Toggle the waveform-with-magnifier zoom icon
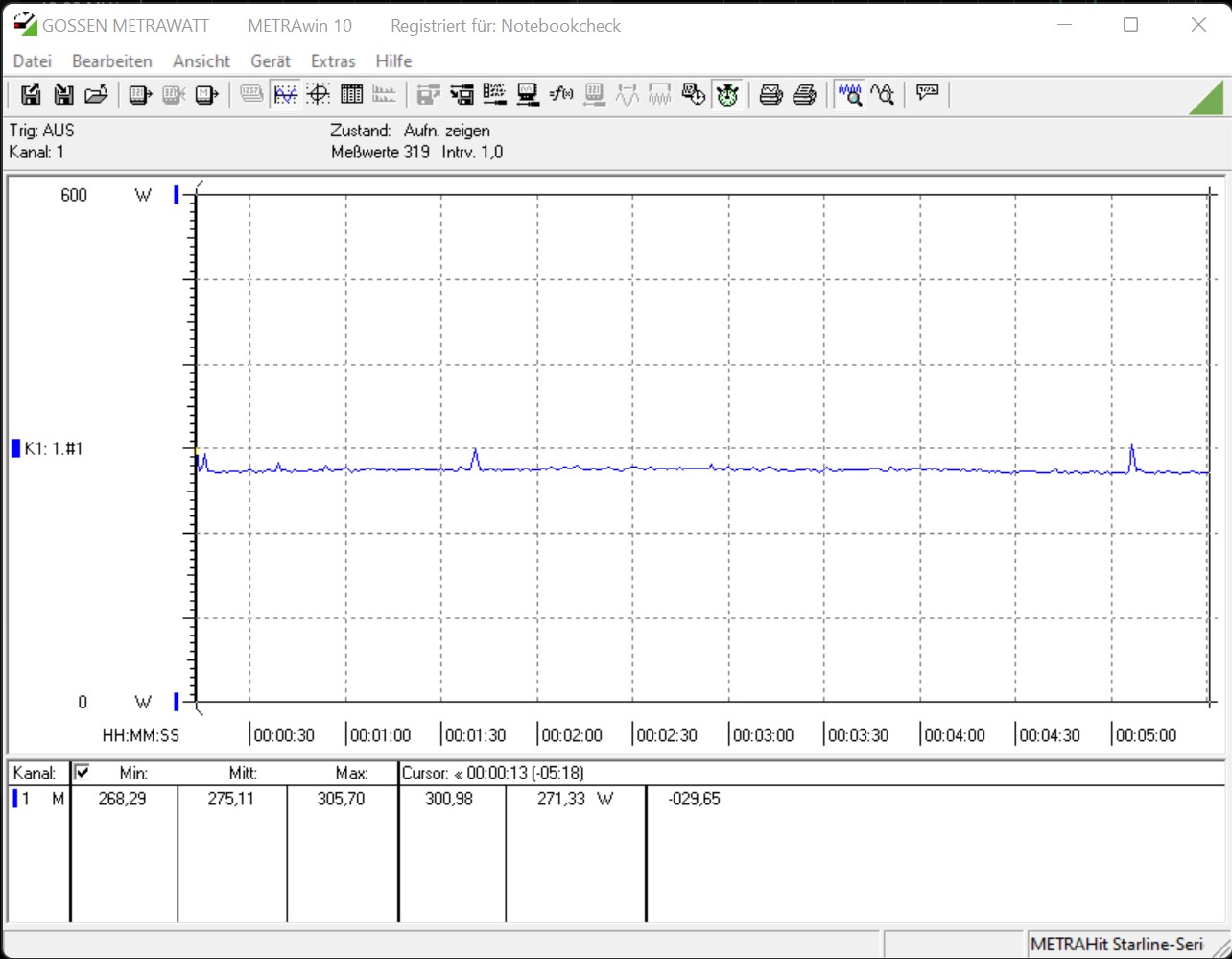This screenshot has height=959, width=1232. pyautogui.click(x=849, y=94)
